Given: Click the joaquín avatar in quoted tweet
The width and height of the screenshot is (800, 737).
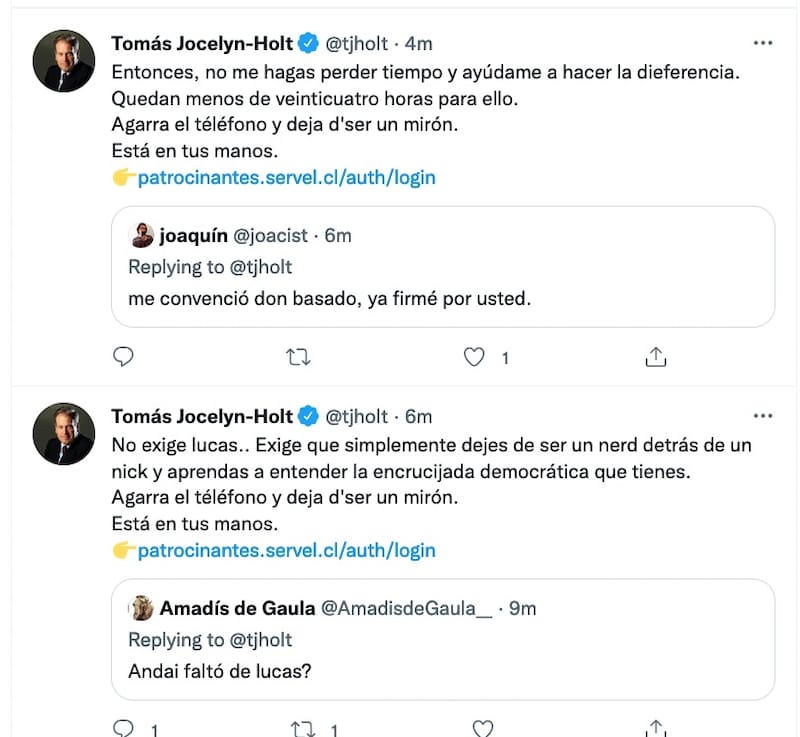Looking at the screenshot, I should 142,236.
